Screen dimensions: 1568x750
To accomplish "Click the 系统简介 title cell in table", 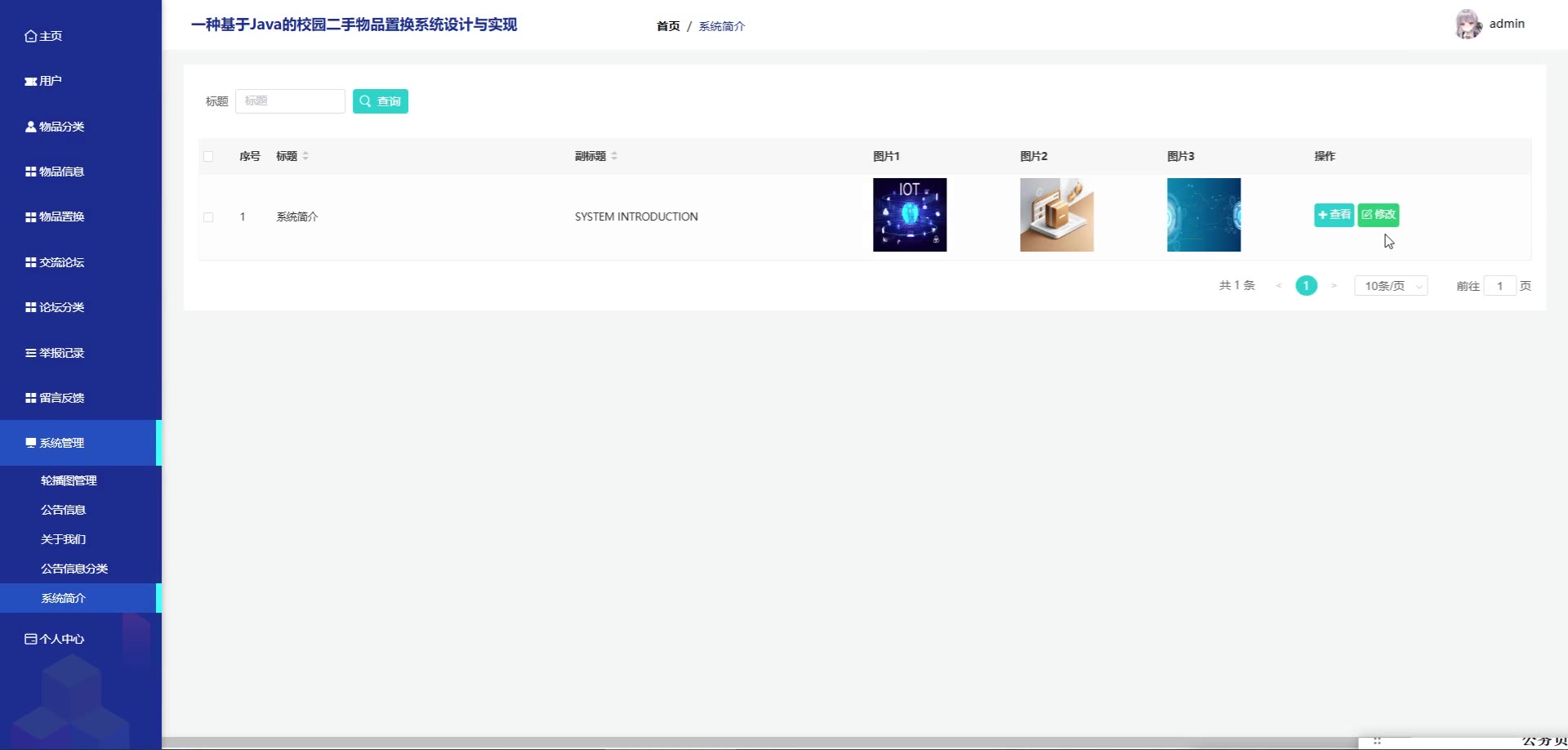I will pos(297,217).
